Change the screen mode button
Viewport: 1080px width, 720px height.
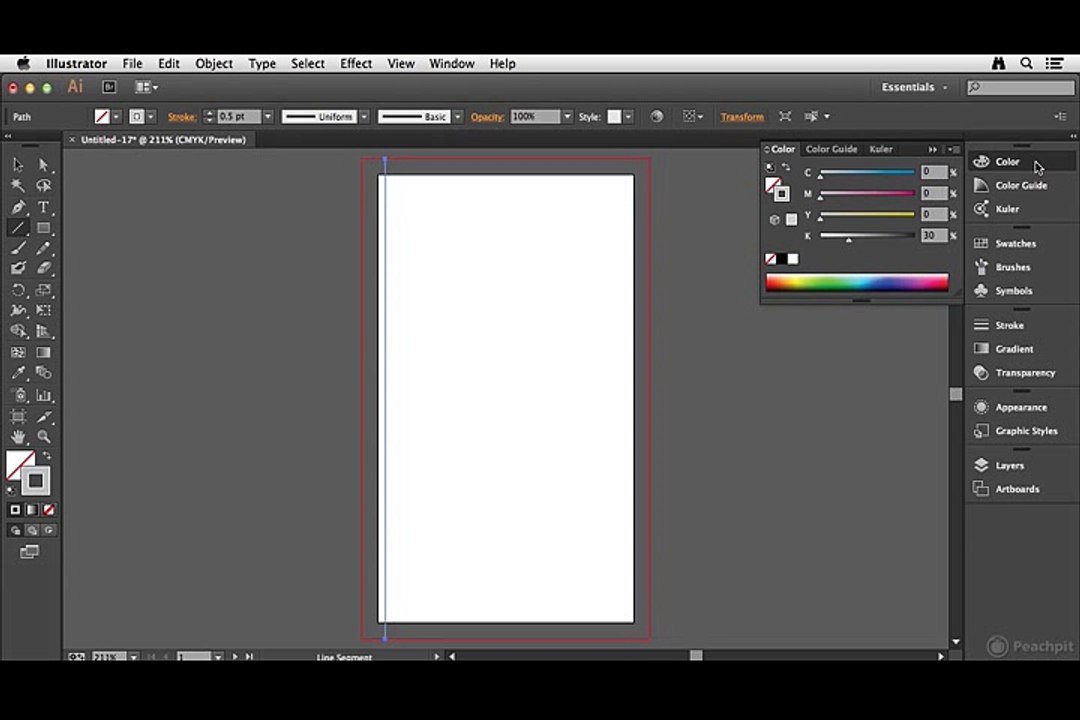point(29,552)
